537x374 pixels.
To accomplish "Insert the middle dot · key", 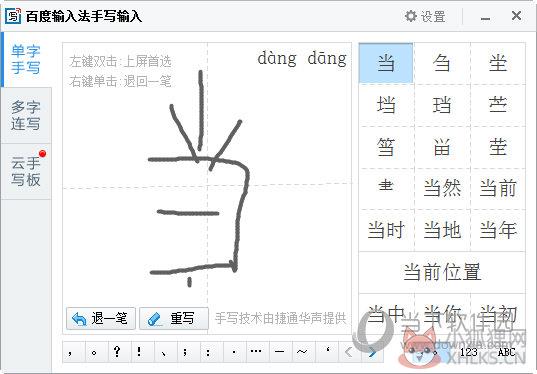I will pyautogui.click(x=234, y=352).
